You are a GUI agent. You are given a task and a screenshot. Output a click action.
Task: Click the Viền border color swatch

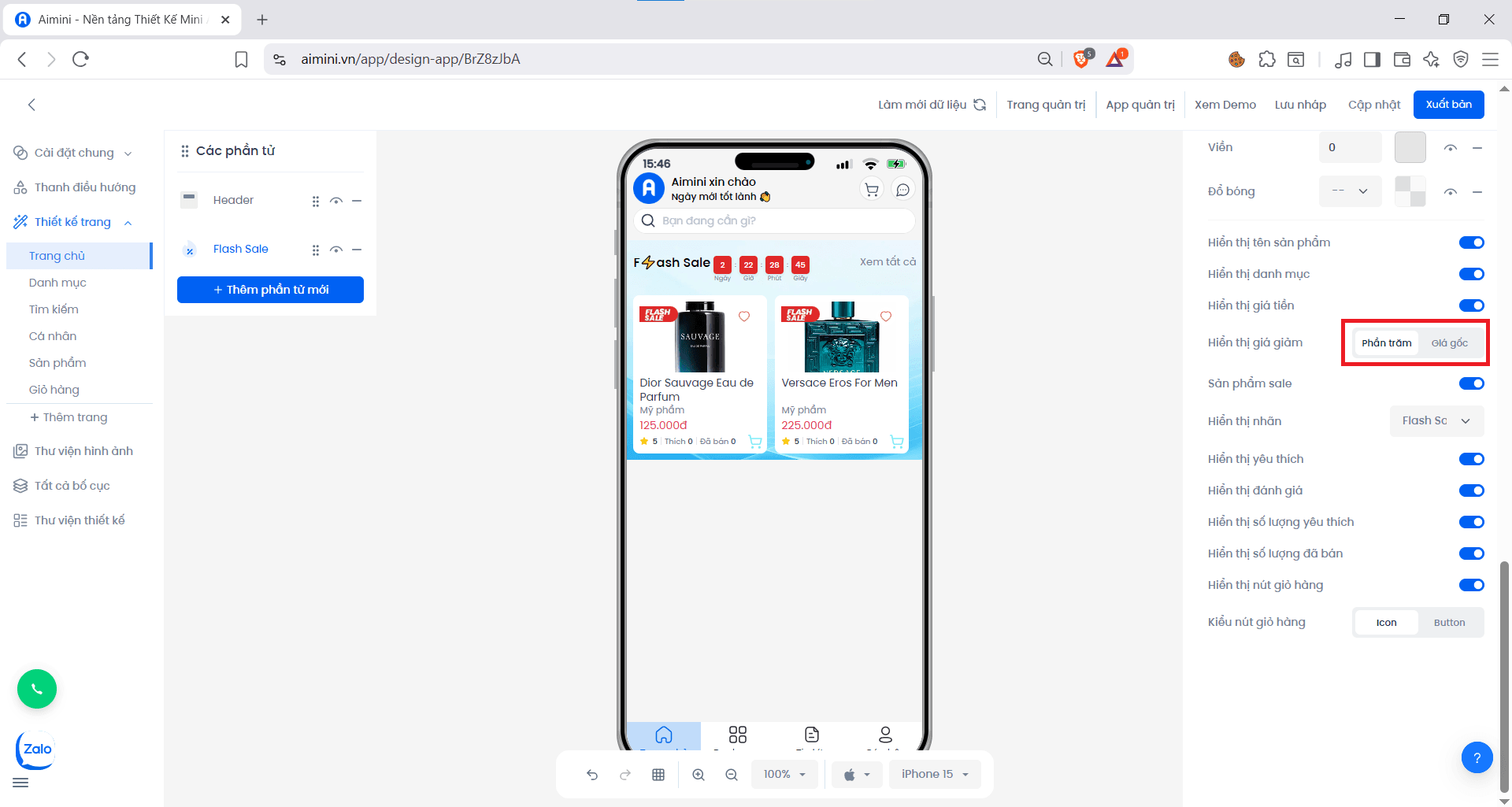click(x=1410, y=147)
